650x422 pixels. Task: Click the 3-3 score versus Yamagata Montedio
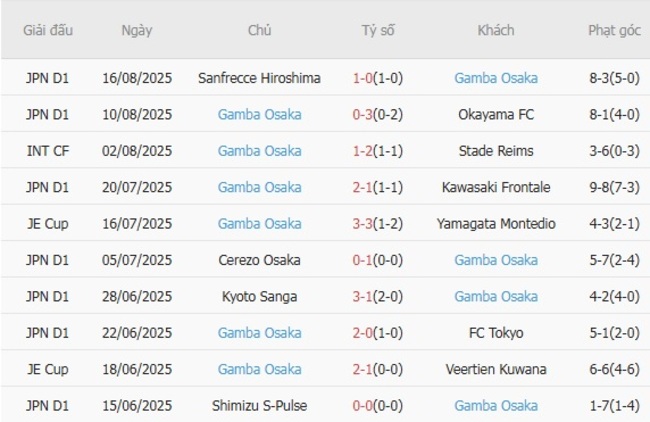point(364,224)
